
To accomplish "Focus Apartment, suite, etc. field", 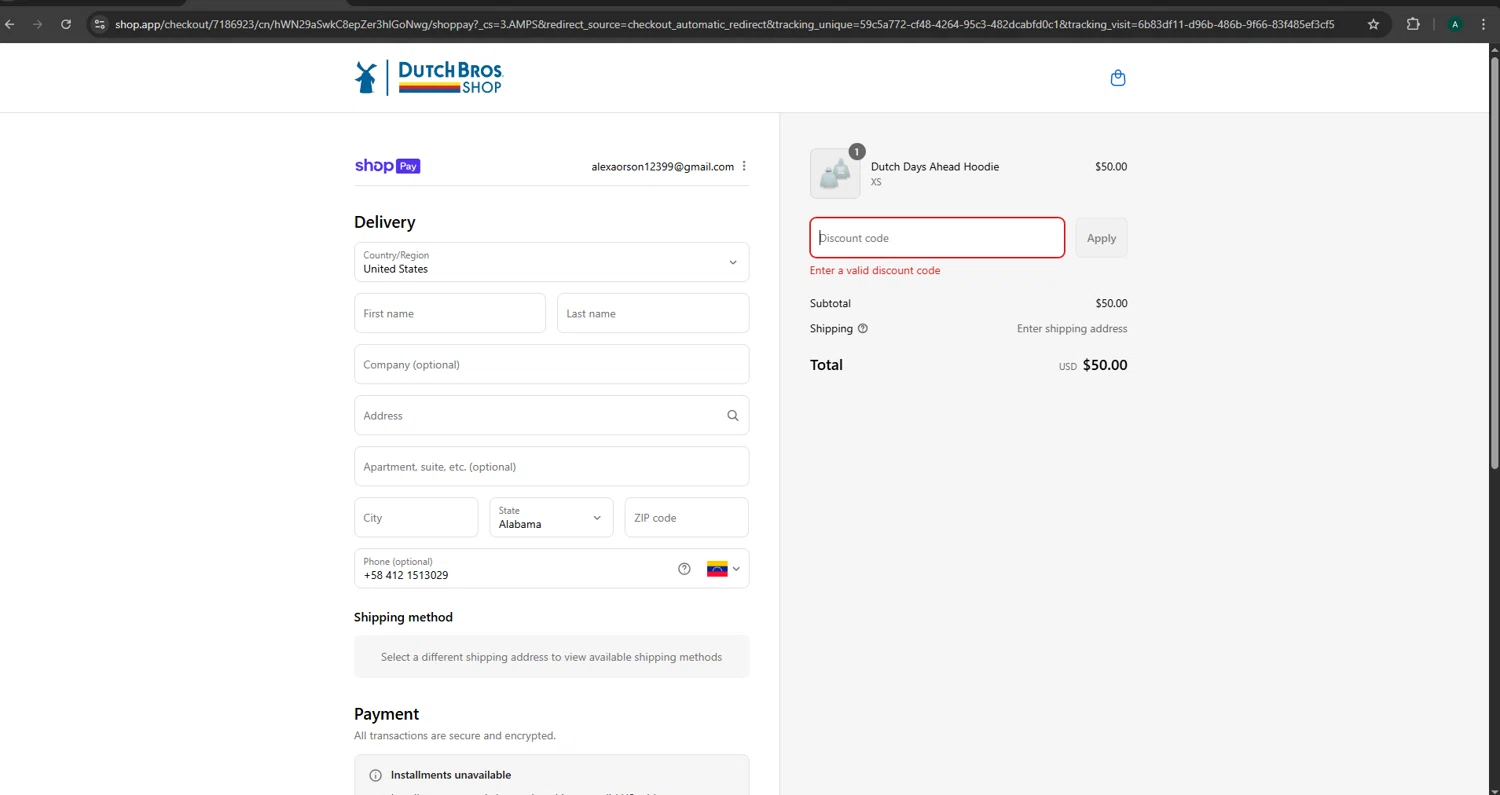I will coord(551,466).
